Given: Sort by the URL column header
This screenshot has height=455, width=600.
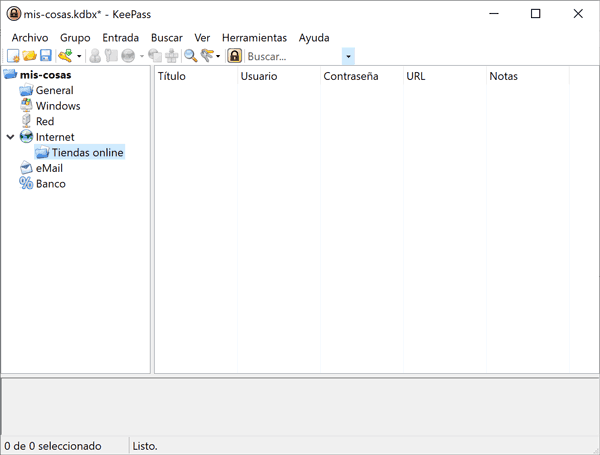Looking at the screenshot, I should (x=445, y=76).
